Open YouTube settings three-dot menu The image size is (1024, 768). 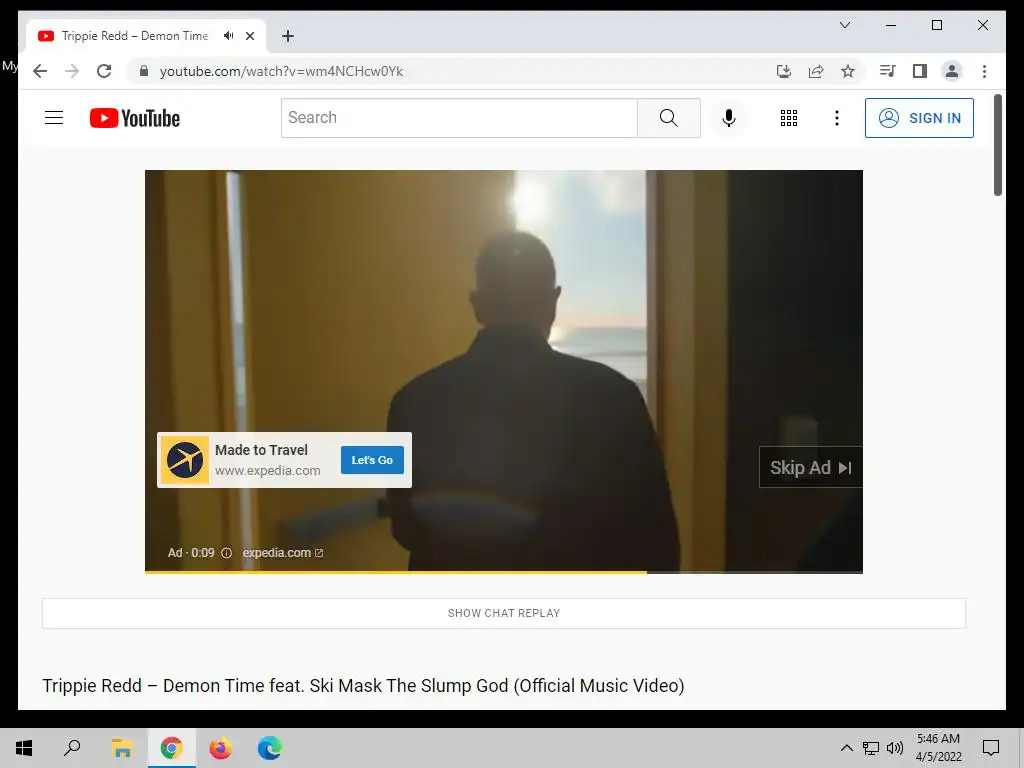click(837, 118)
